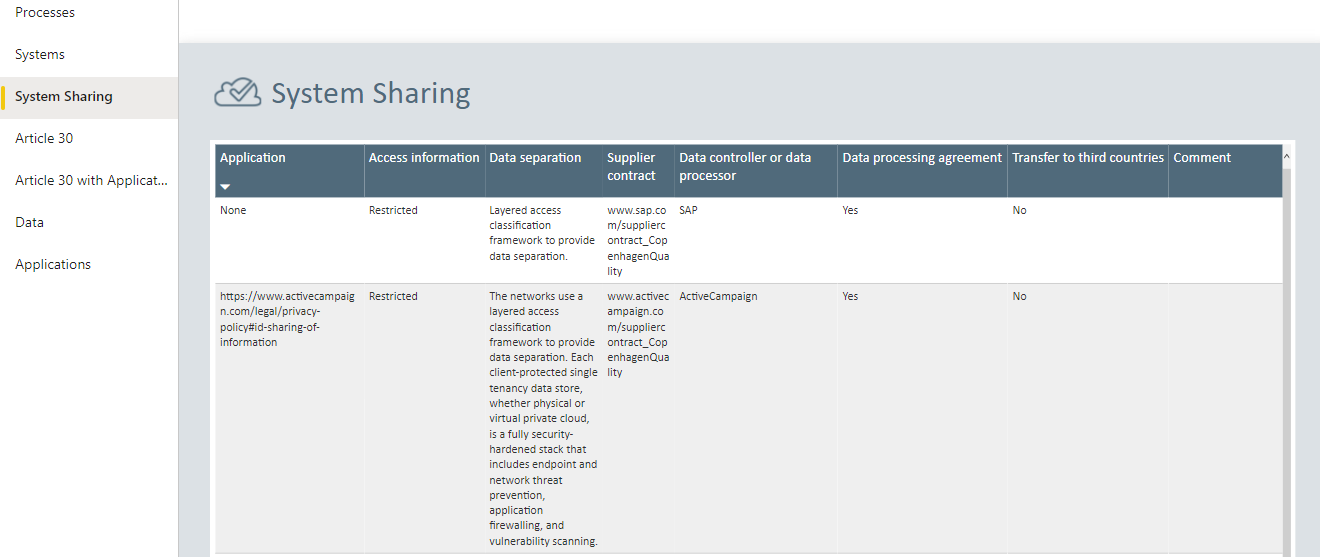Click the Comment column header

pyautogui.click(x=1202, y=158)
